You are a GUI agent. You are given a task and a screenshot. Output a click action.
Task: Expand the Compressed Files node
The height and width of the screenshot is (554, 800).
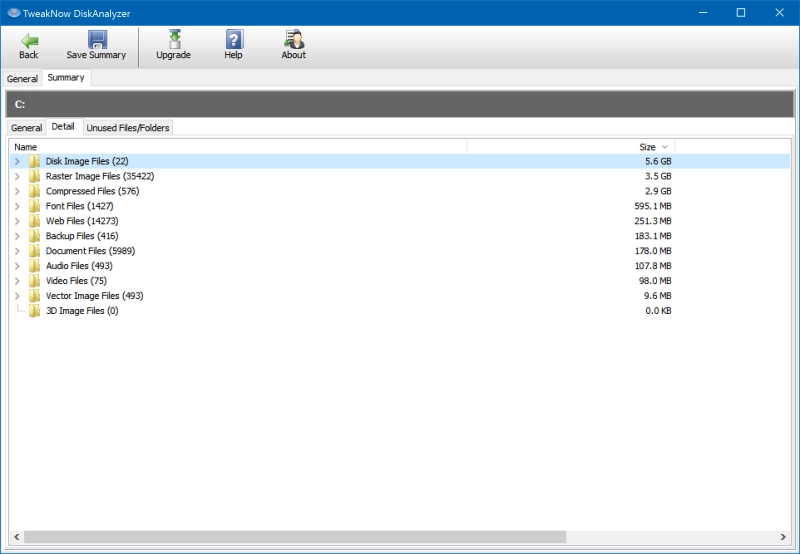click(17, 191)
